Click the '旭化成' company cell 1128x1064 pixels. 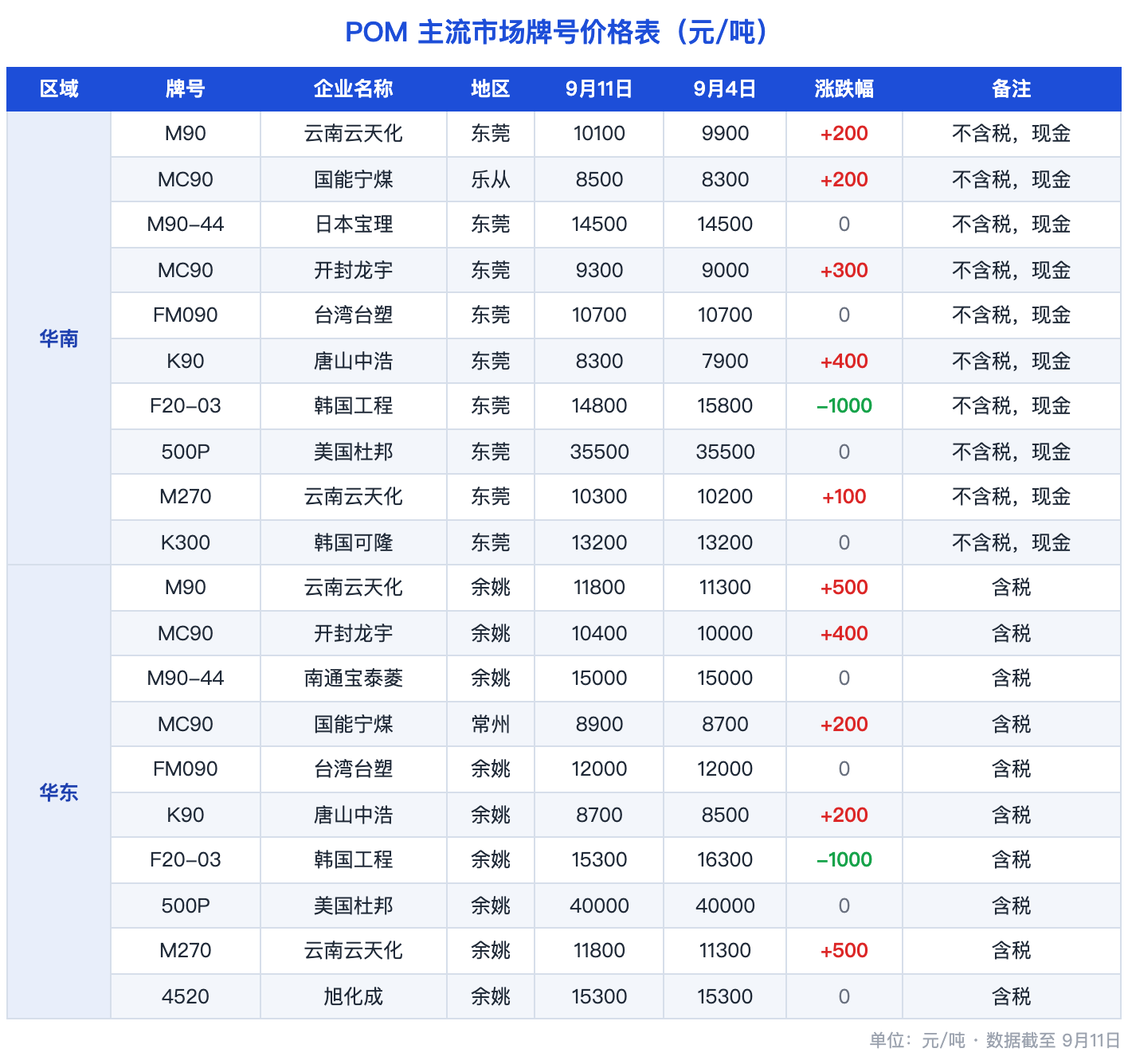pyautogui.click(x=354, y=996)
